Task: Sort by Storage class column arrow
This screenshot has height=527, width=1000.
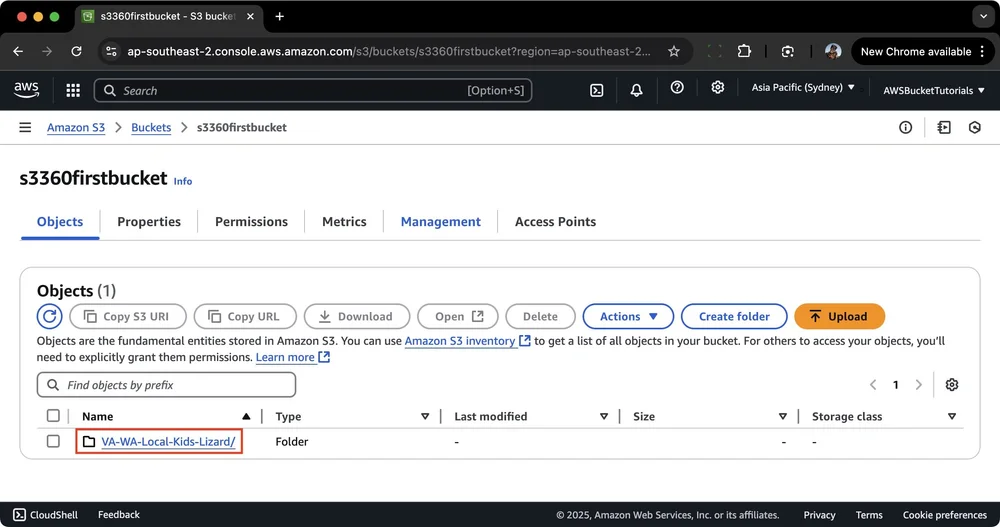Action: tap(952, 417)
